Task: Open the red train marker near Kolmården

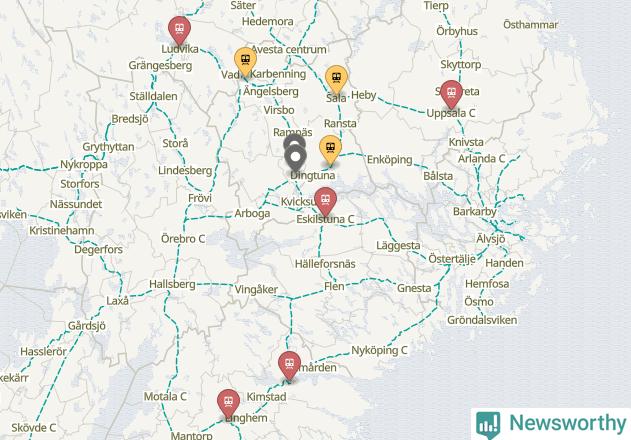Action: pos(289,364)
